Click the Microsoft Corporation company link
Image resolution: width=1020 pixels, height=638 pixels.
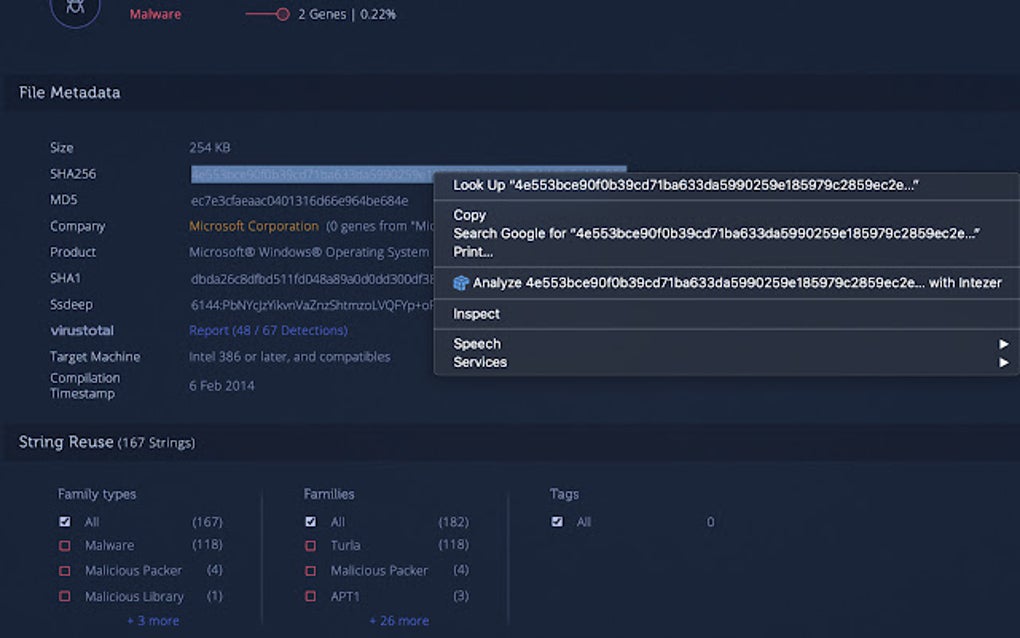[254, 225]
